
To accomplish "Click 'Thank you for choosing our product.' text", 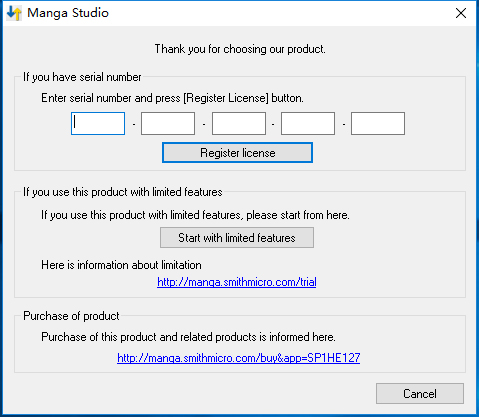I will [240, 49].
